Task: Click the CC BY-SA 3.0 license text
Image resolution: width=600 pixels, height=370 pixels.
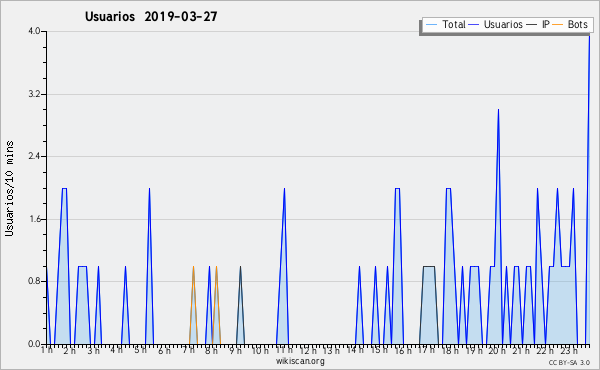Action: (569, 363)
